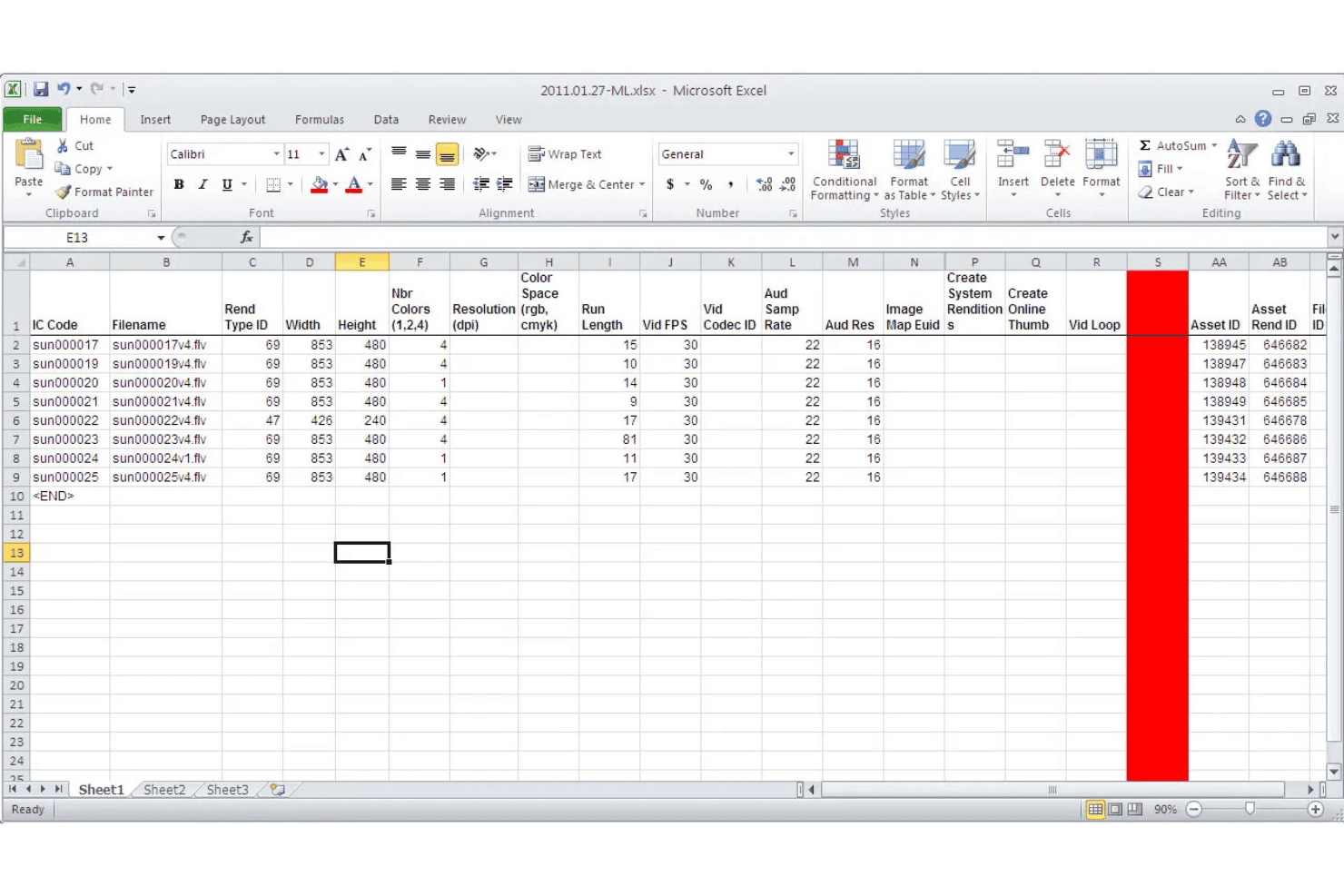Viewport: 1344px width, 896px height.
Task: Switch to Data tab
Action: [x=386, y=119]
